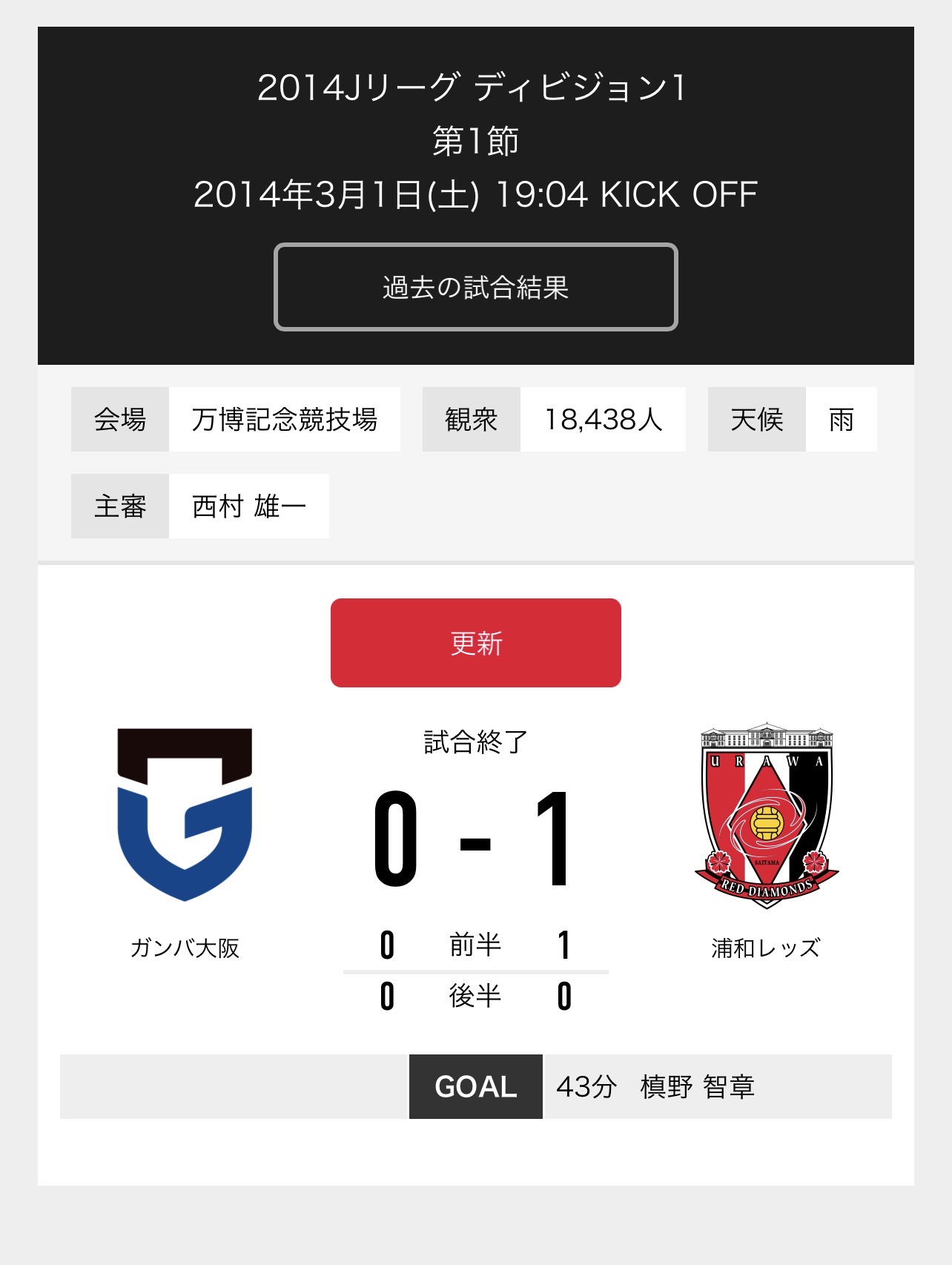Select goal scorer 槙野 智章
Screen dimensions: 952x1265
(x=697, y=1087)
